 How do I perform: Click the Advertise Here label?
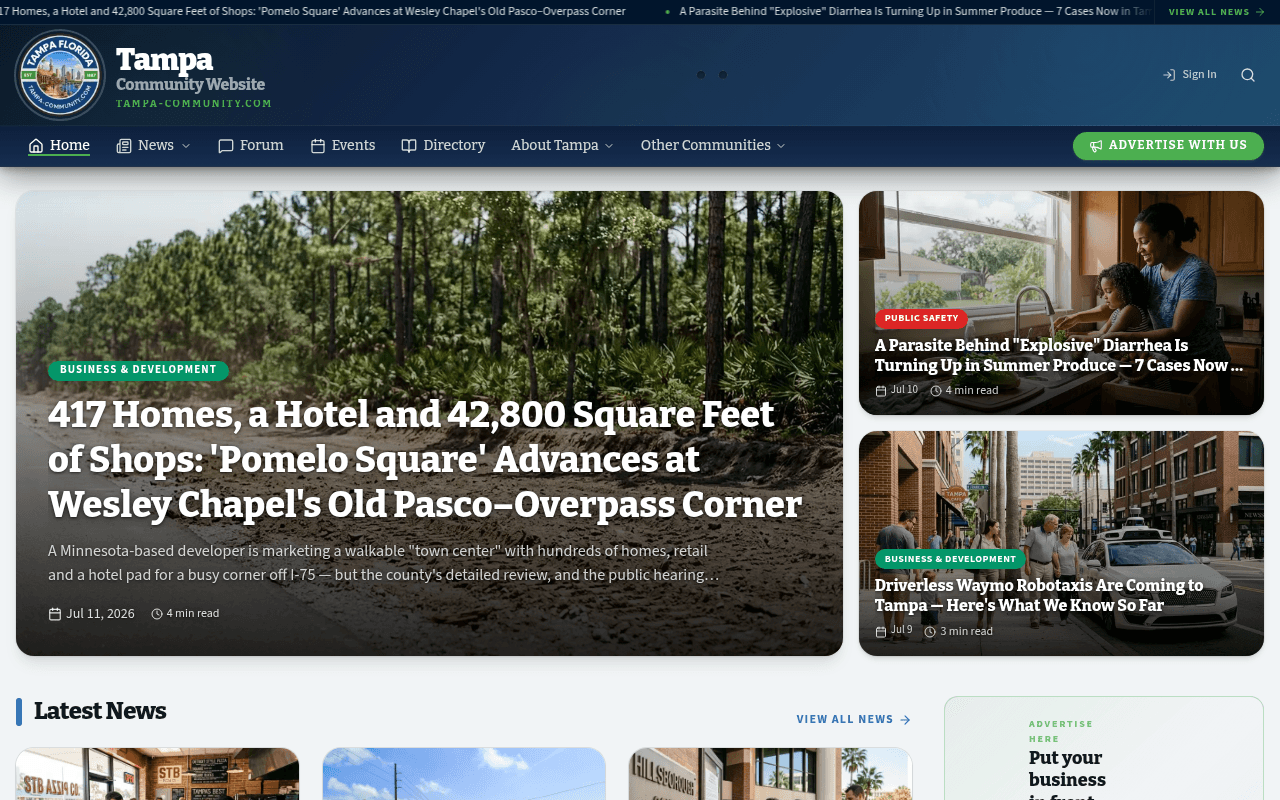pos(1061,731)
